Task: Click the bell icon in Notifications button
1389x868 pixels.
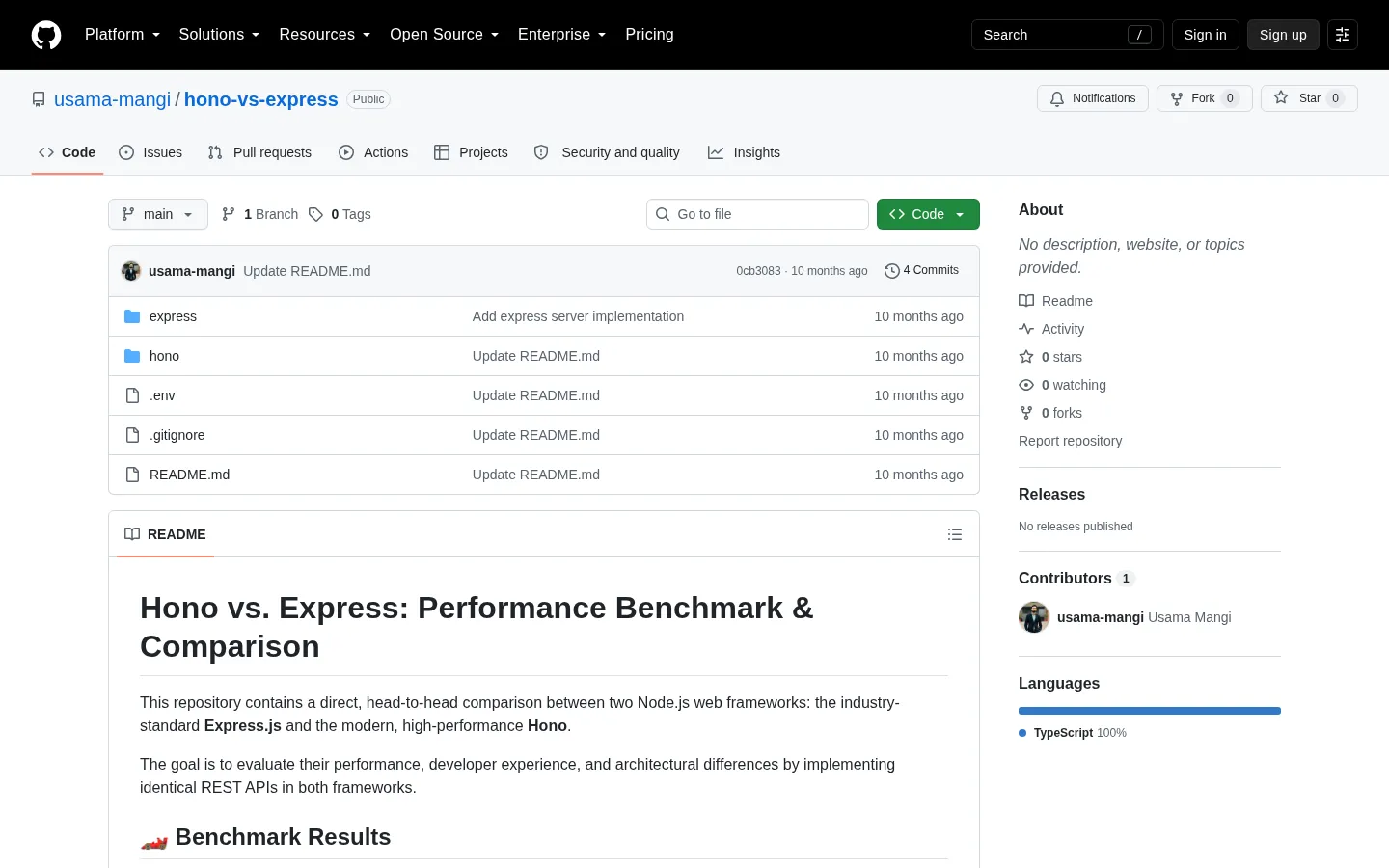Action: pyautogui.click(x=1057, y=98)
